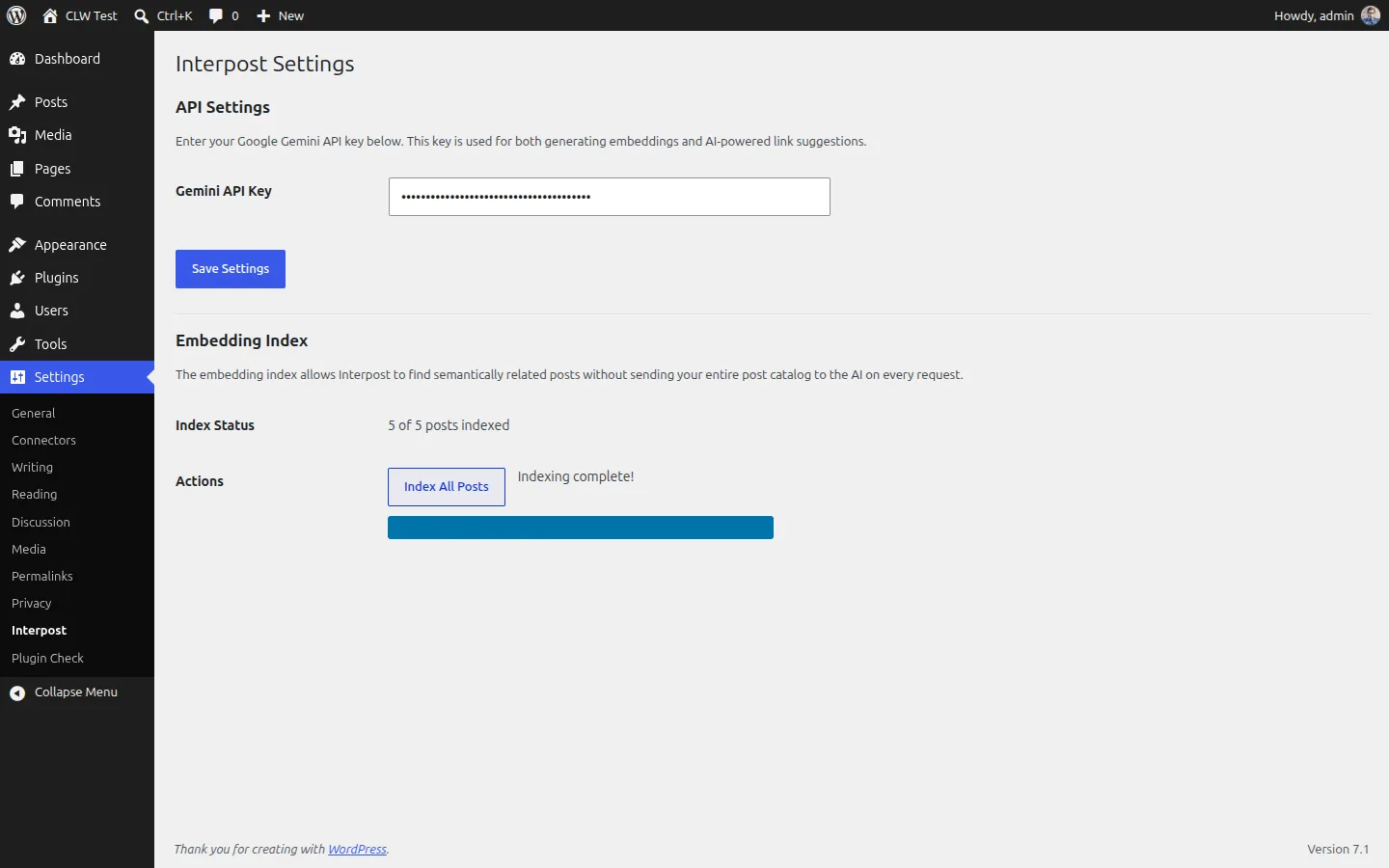Click the Index All Posts button
This screenshot has height=868, width=1389.
click(447, 487)
